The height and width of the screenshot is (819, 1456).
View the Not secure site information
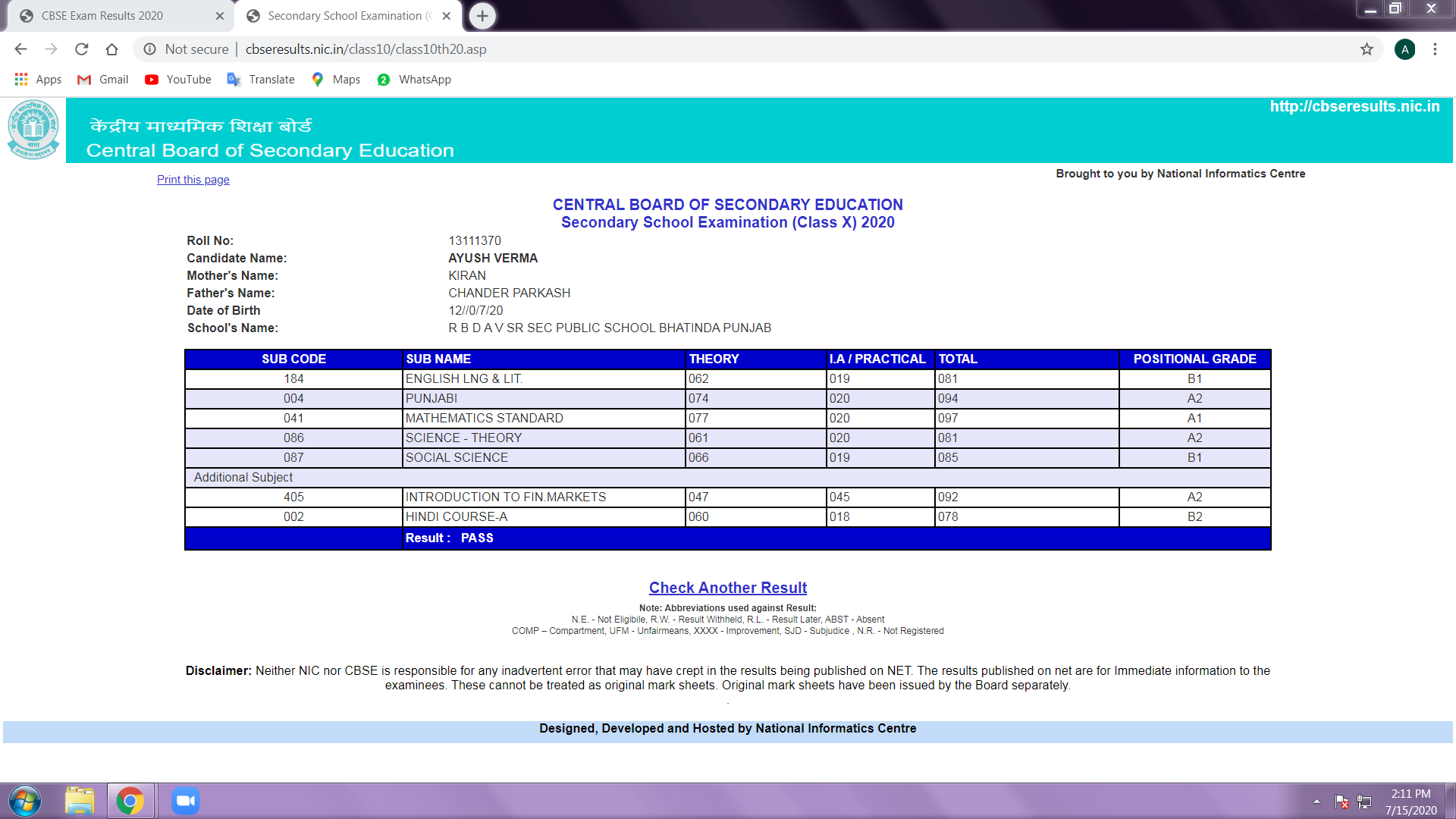click(x=186, y=49)
